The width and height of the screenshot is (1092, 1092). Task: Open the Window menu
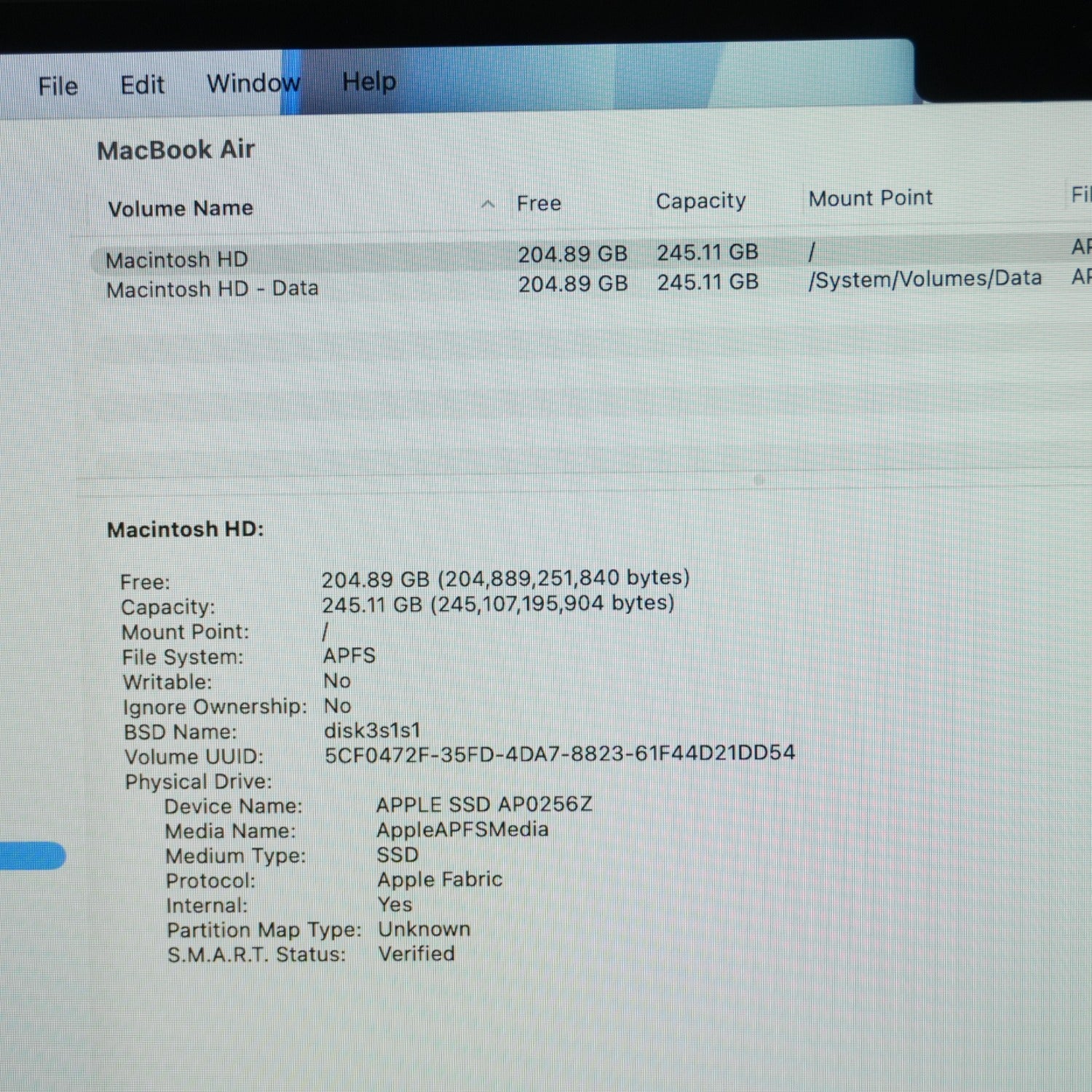253,83
